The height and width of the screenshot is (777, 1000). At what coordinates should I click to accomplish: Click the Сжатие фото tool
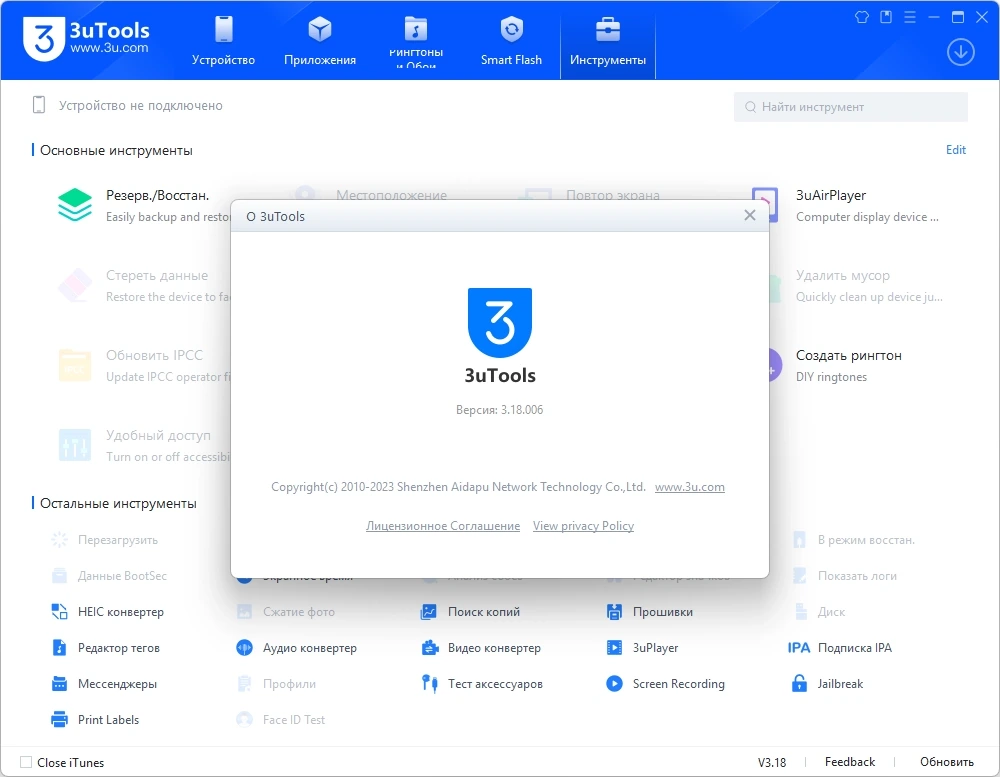point(286,612)
